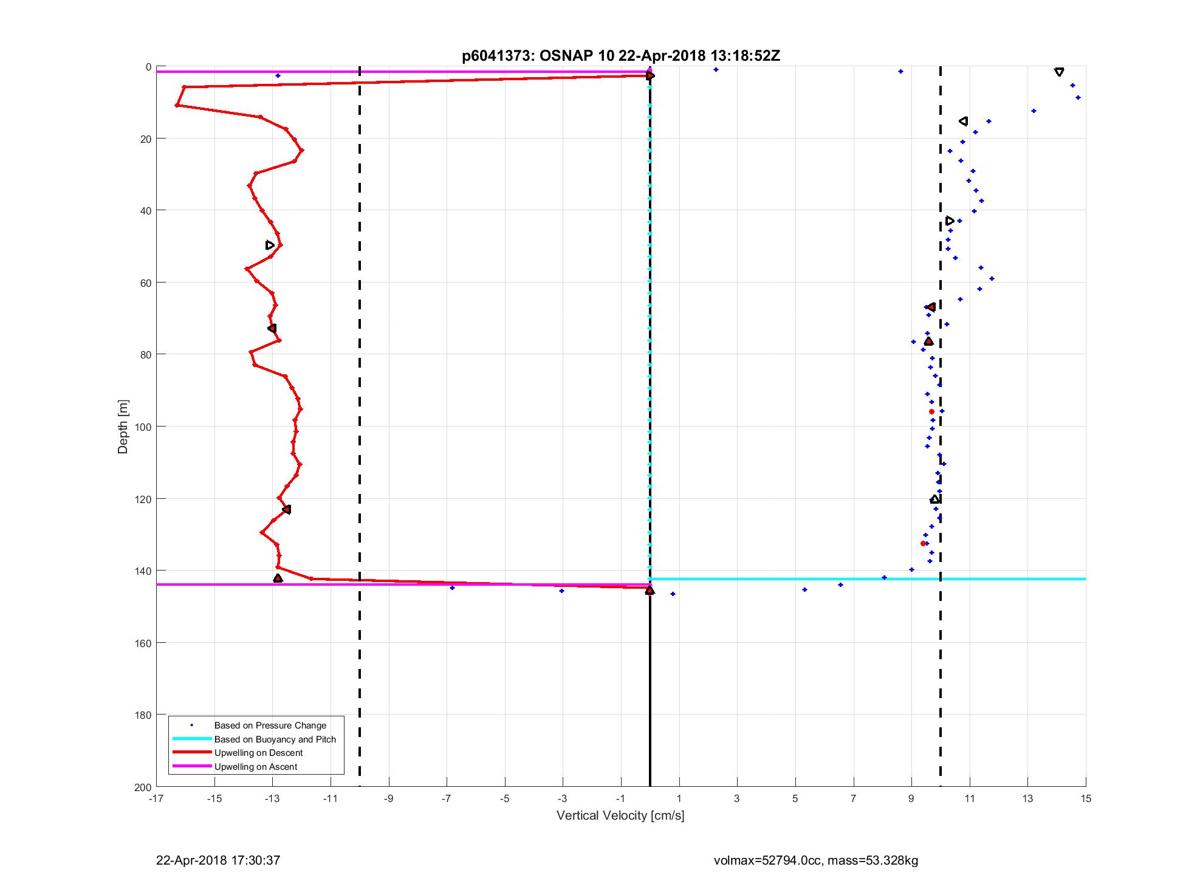
Task: Click y-axis tick label '200'
Action: tap(143, 787)
